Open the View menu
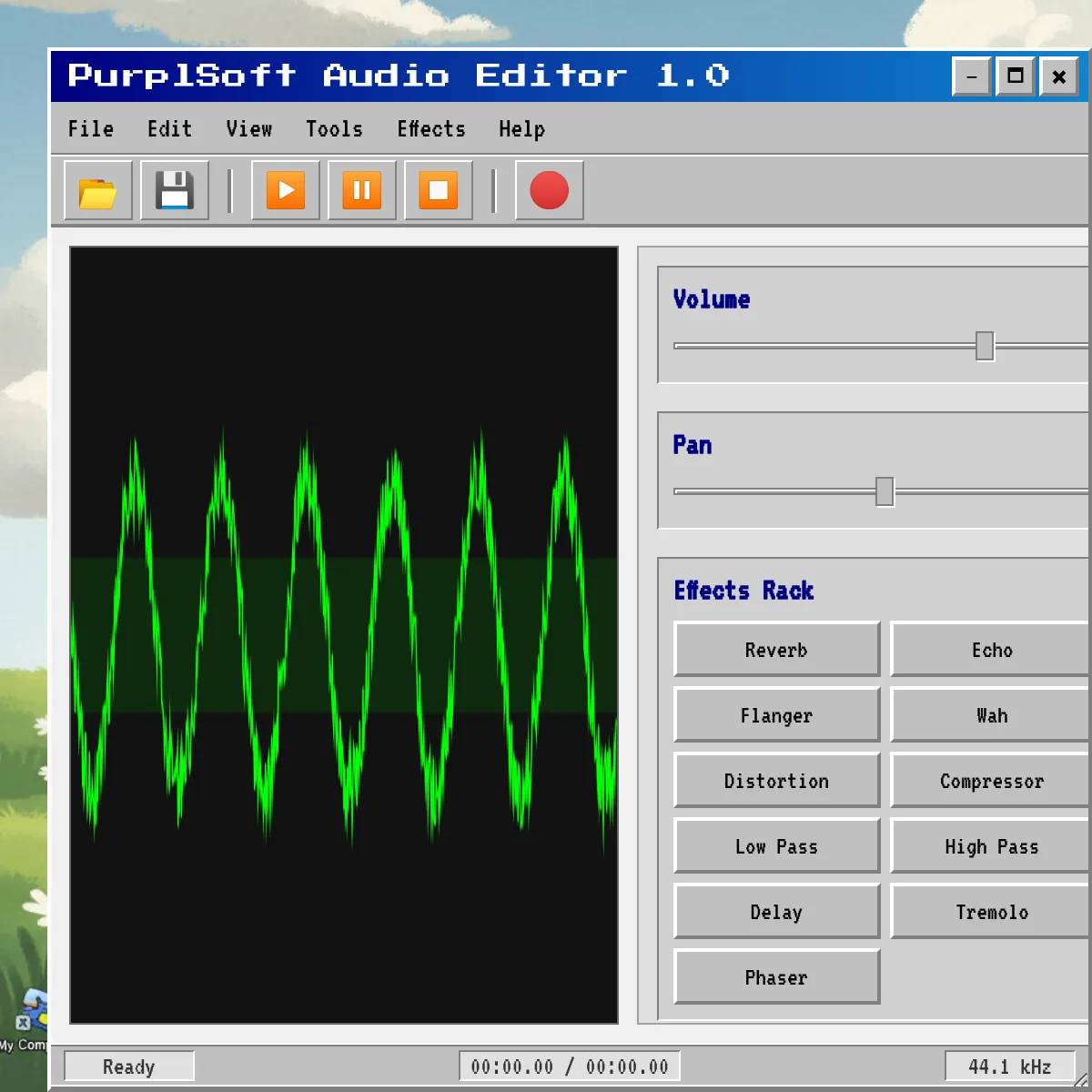The image size is (1092, 1092). tap(248, 129)
